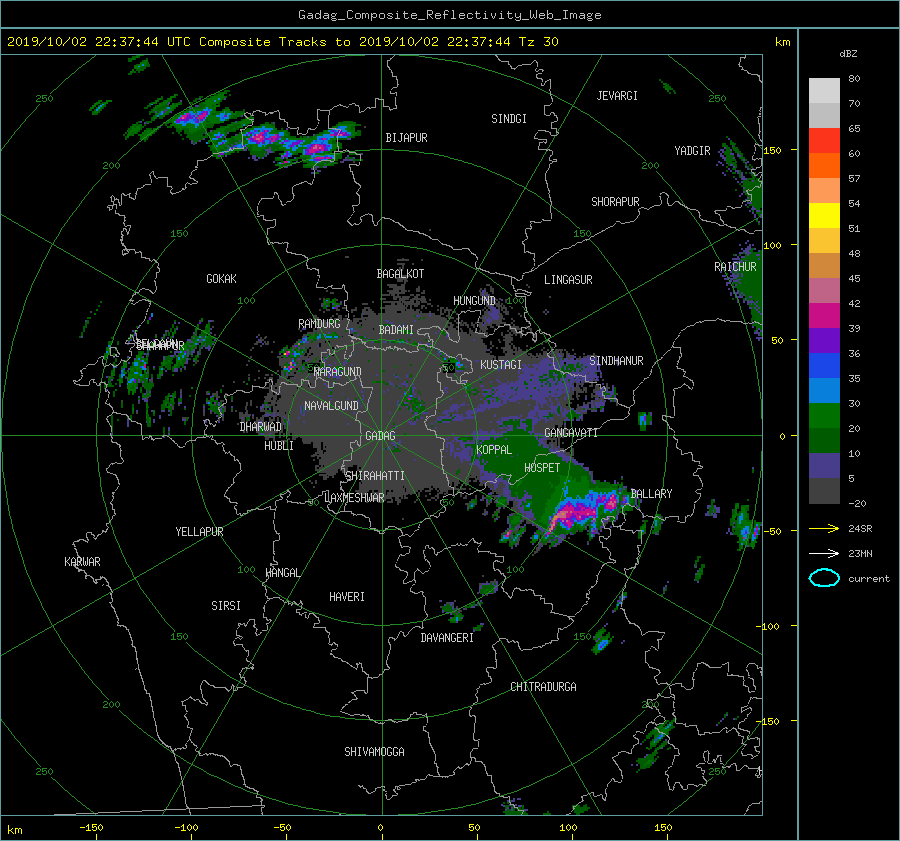Click the HAVERI city label
The width and height of the screenshot is (900, 841).
(x=347, y=597)
